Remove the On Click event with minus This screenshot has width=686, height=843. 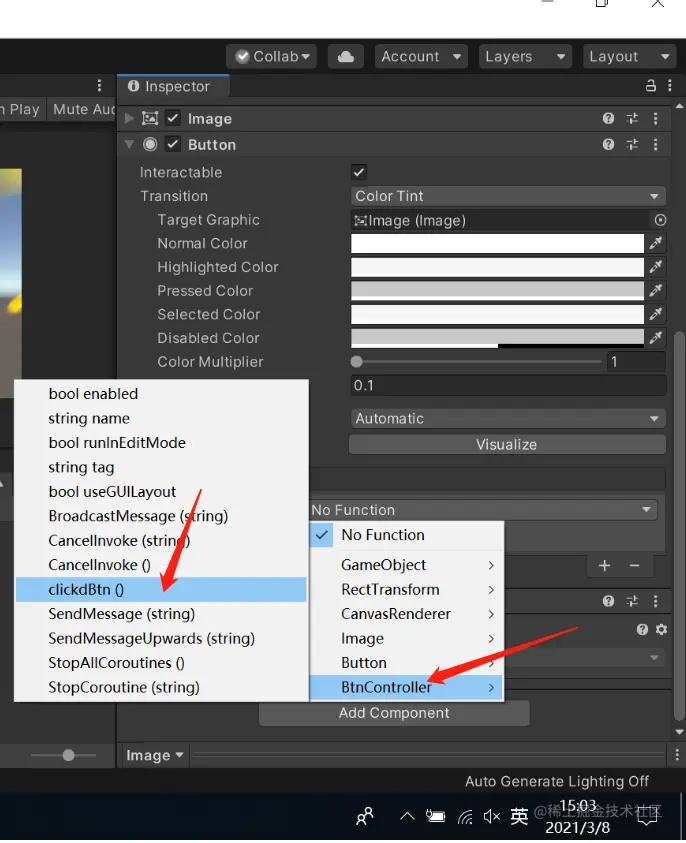tap(634, 566)
